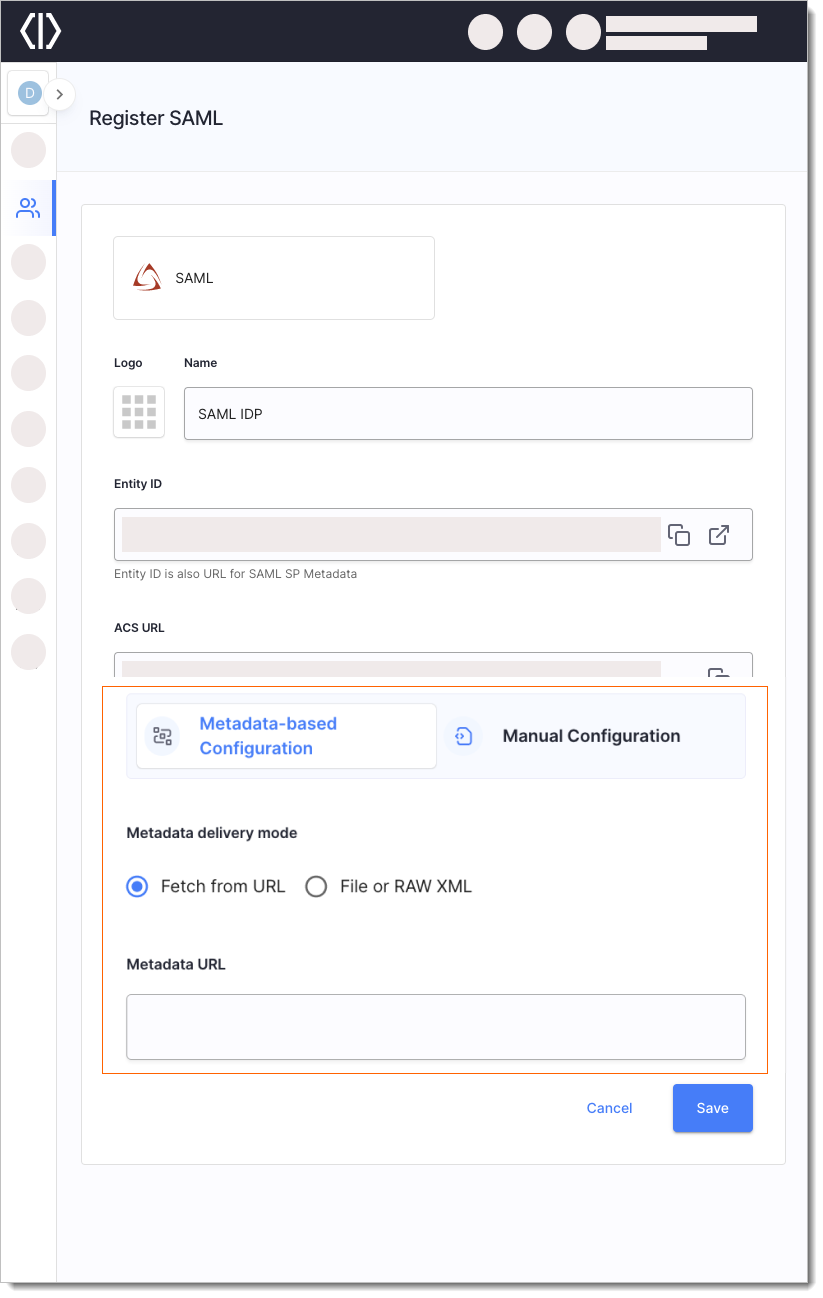Open Entity ID in new tab
This screenshot has width=823, height=1298.
tap(719, 535)
